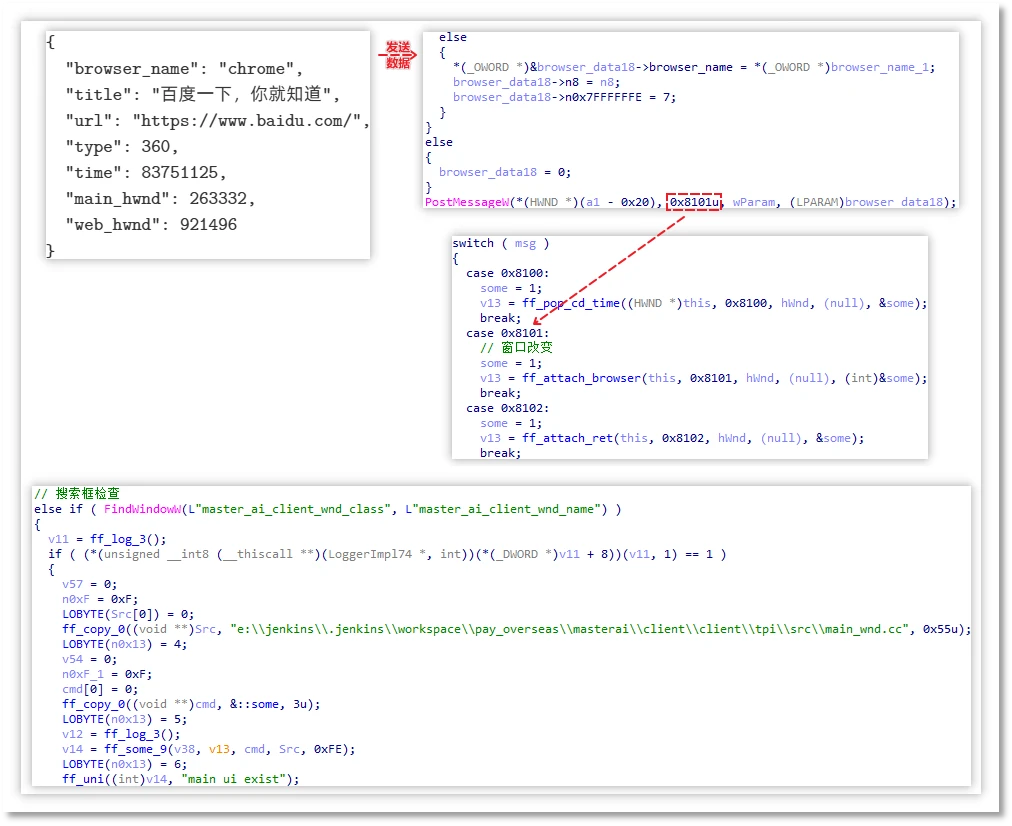Viewport: 1012px width, 826px height.
Task: Click the LOBYTE(Src[0]) = 0; line
Action: pos(128,614)
